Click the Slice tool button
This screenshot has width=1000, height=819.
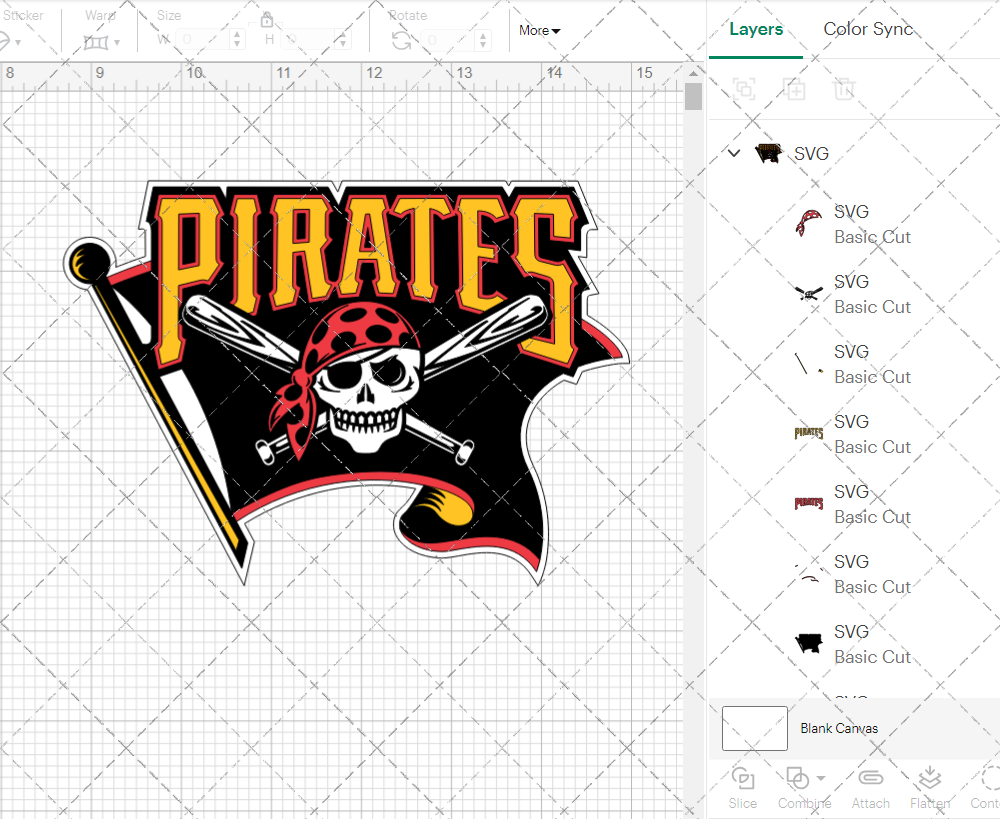click(743, 788)
